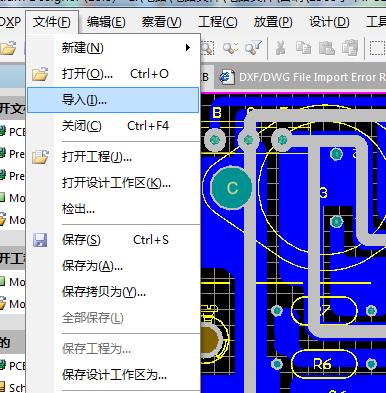Click the Paste clipboard toolbar icon
Screen dimensions: 386x393
pos(327,48)
